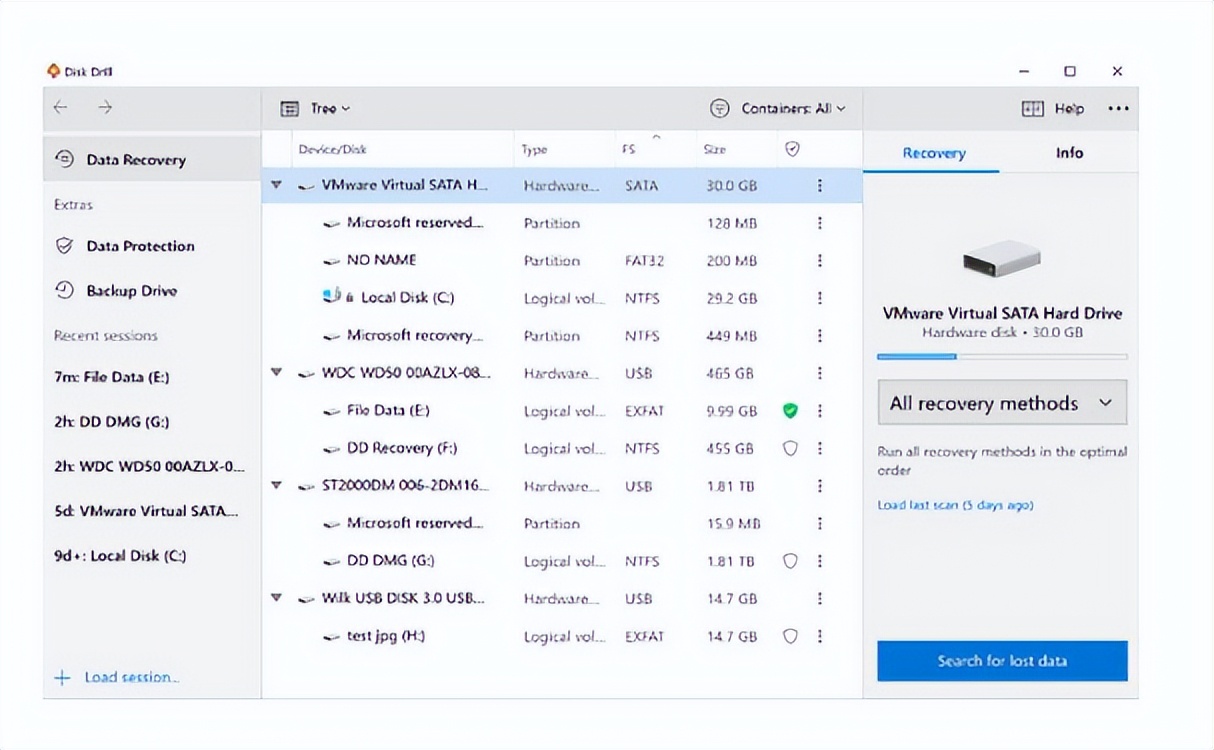Open options for 15.9 MB Microsoft reserved partition
Screen dimensions: 1214x750
[820, 524]
